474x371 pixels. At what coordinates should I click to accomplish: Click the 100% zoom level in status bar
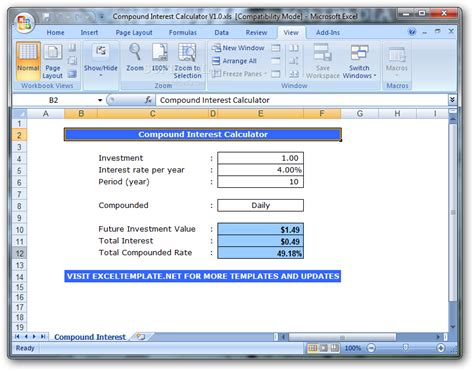(x=353, y=348)
